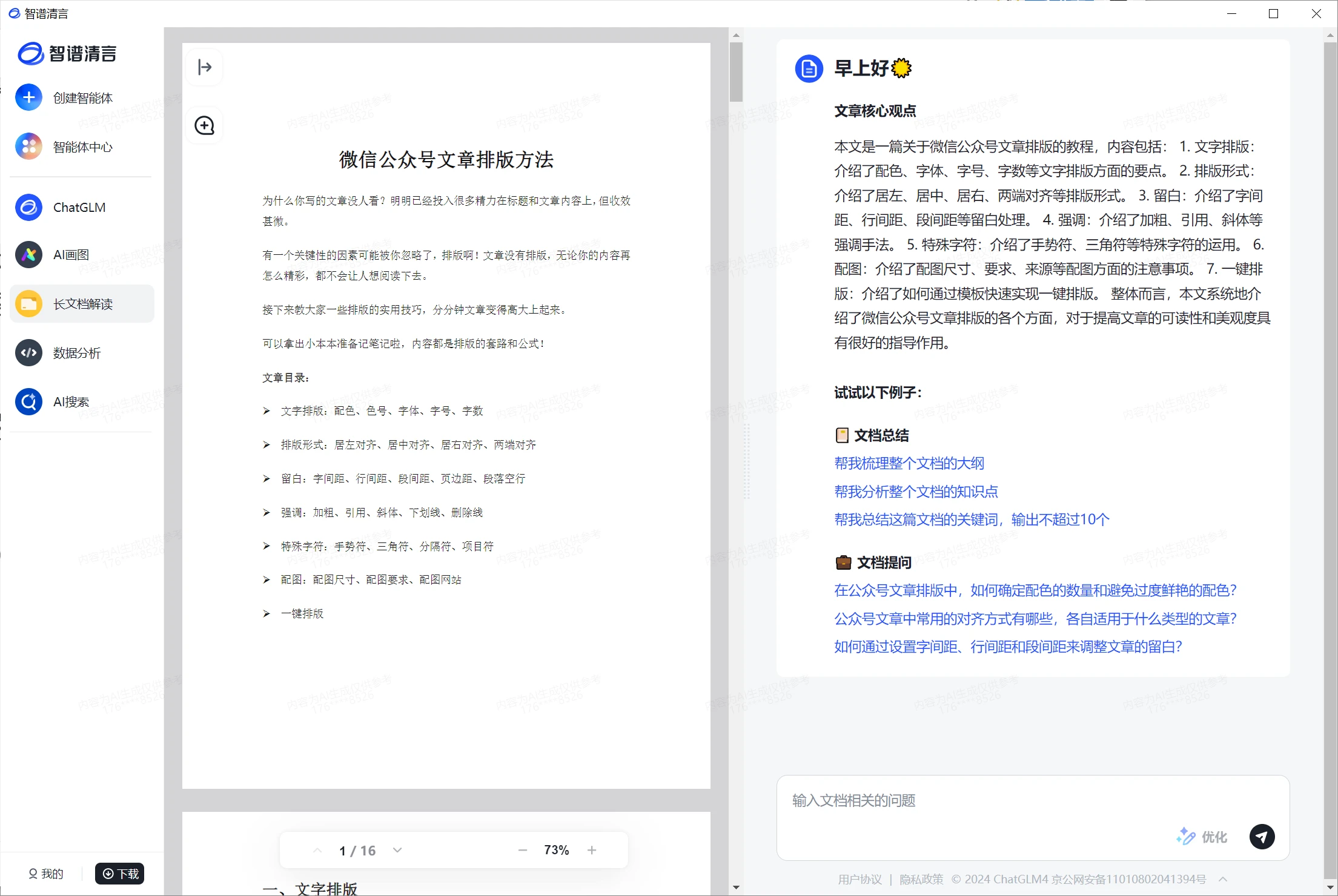Screen dimensions: 1338x896
Task: Click the zoom-in magnifier icon on document
Action: click(205, 125)
